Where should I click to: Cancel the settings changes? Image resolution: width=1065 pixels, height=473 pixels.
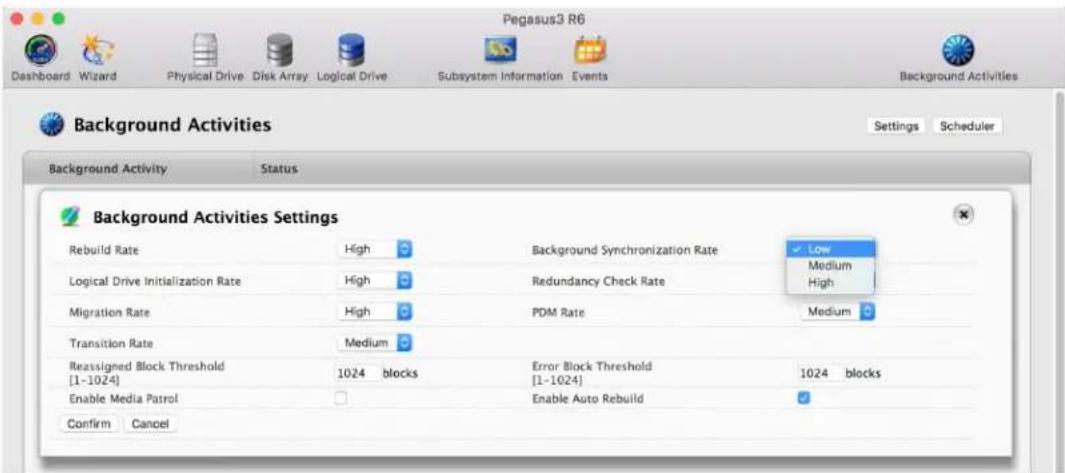pyautogui.click(x=150, y=423)
